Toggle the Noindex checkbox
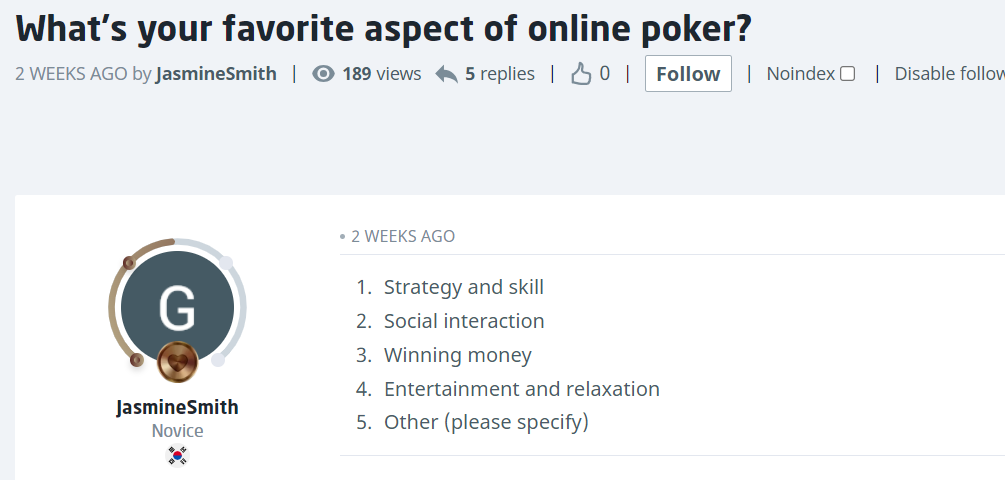1005x480 pixels. (848, 74)
